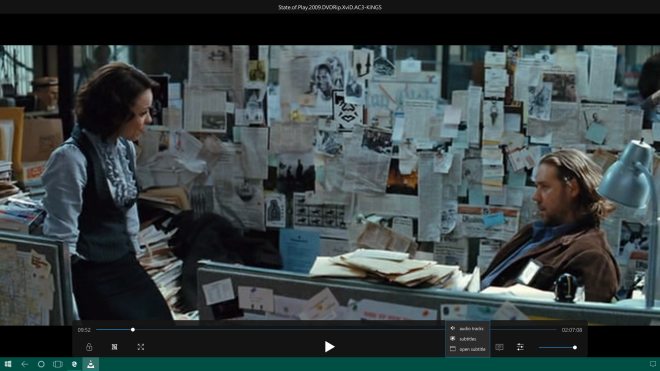This screenshot has height=371, width=660.
Task: Click the audio tracks speaker icon
Action: click(x=452, y=328)
